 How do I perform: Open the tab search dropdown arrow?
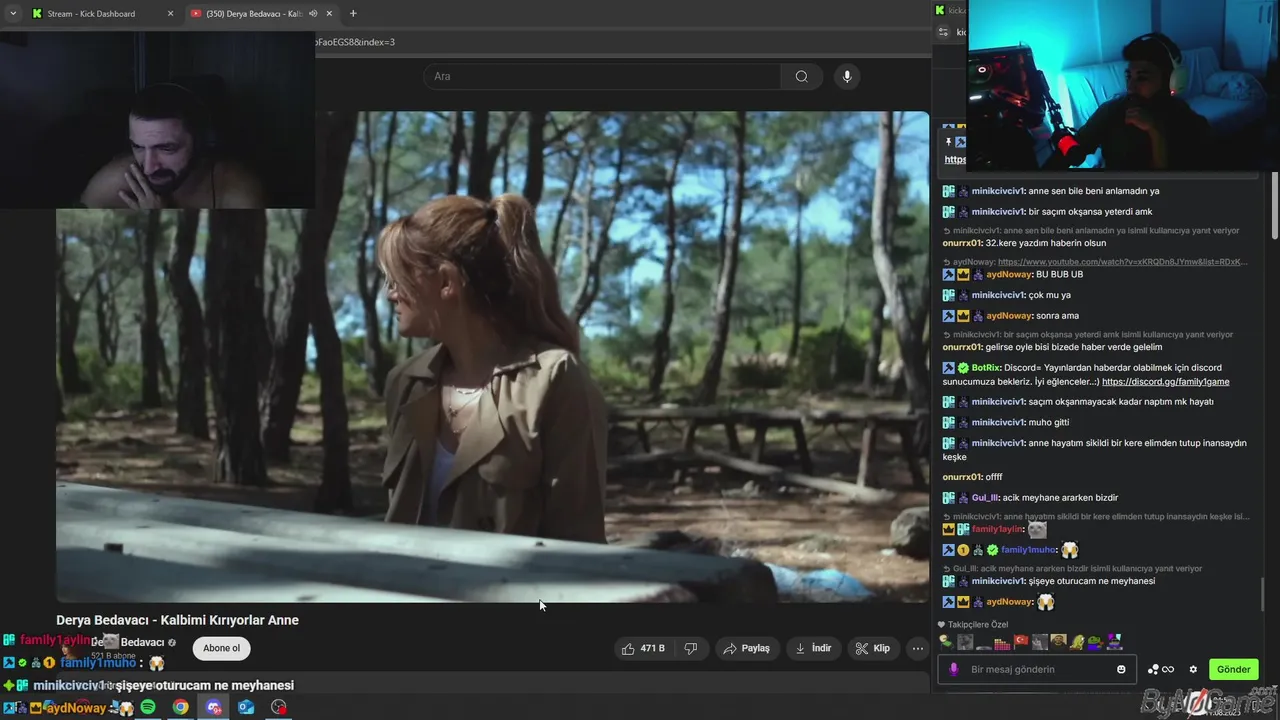pyautogui.click(x=13, y=14)
